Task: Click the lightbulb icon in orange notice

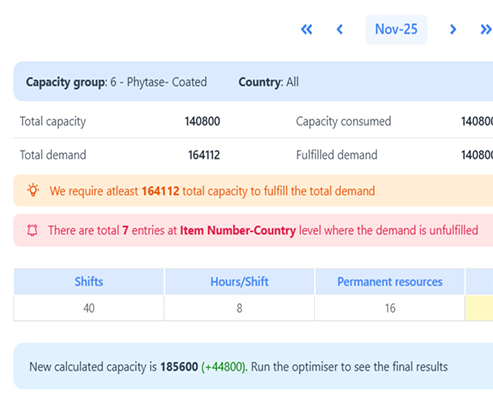Action: (33, 190)
